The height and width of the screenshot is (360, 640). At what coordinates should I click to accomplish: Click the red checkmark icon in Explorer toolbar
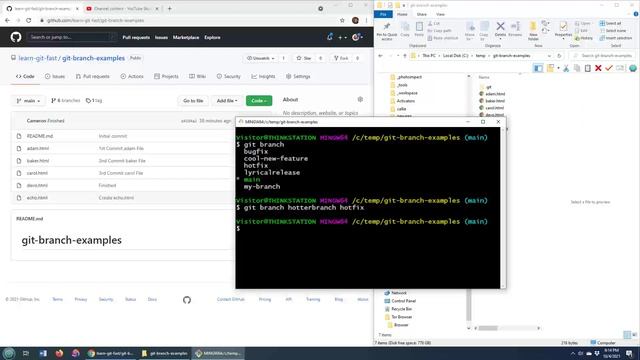coord(609,68)
